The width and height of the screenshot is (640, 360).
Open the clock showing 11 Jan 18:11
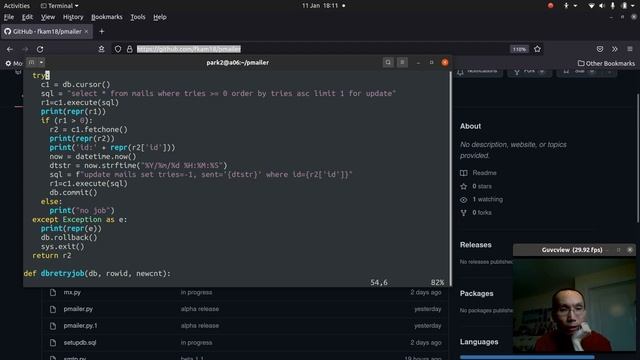[320, 6]
